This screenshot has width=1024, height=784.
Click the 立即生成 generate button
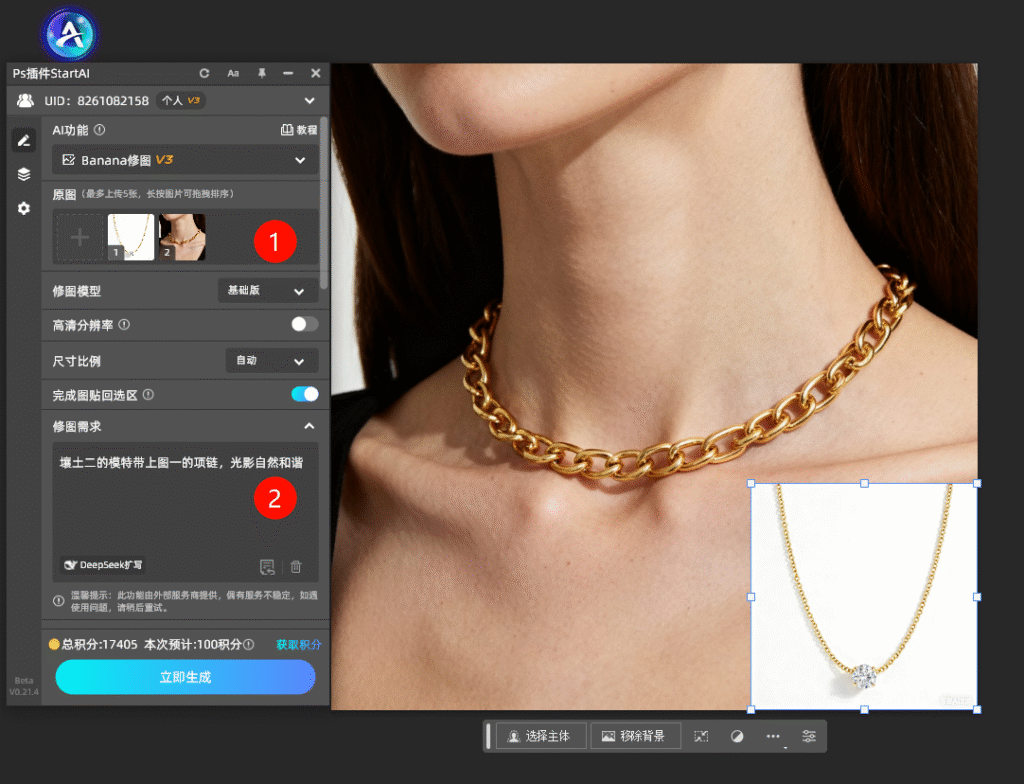[x=185, y=677]
